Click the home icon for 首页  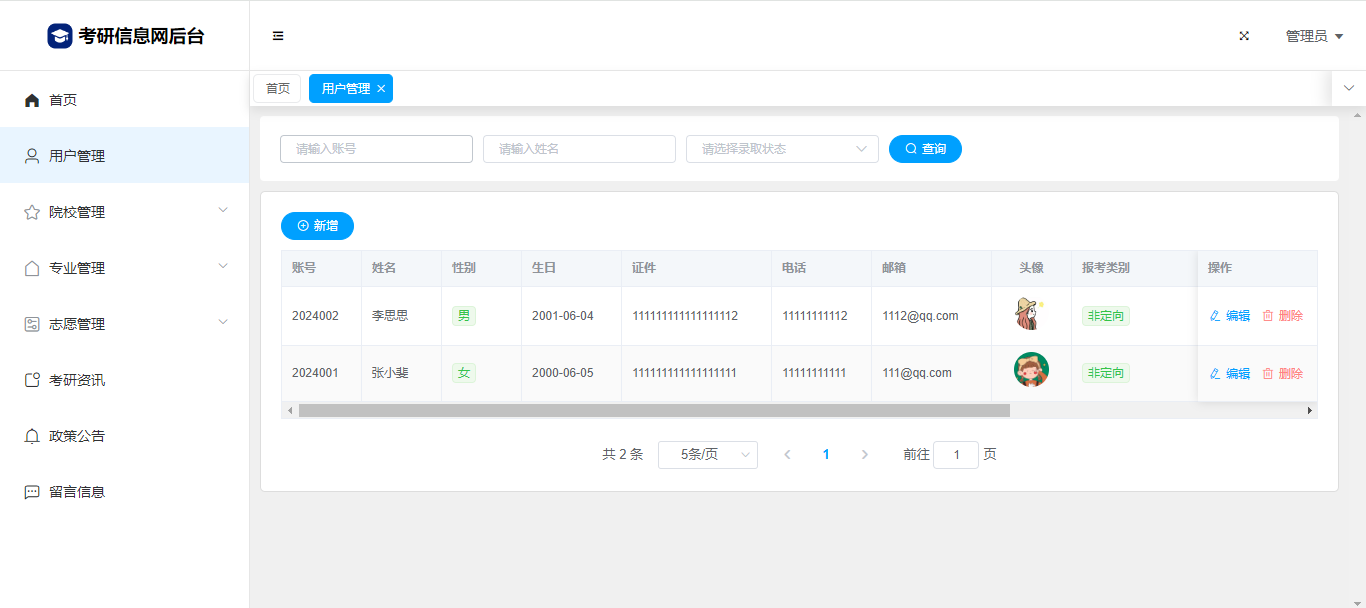coord(32,100)
